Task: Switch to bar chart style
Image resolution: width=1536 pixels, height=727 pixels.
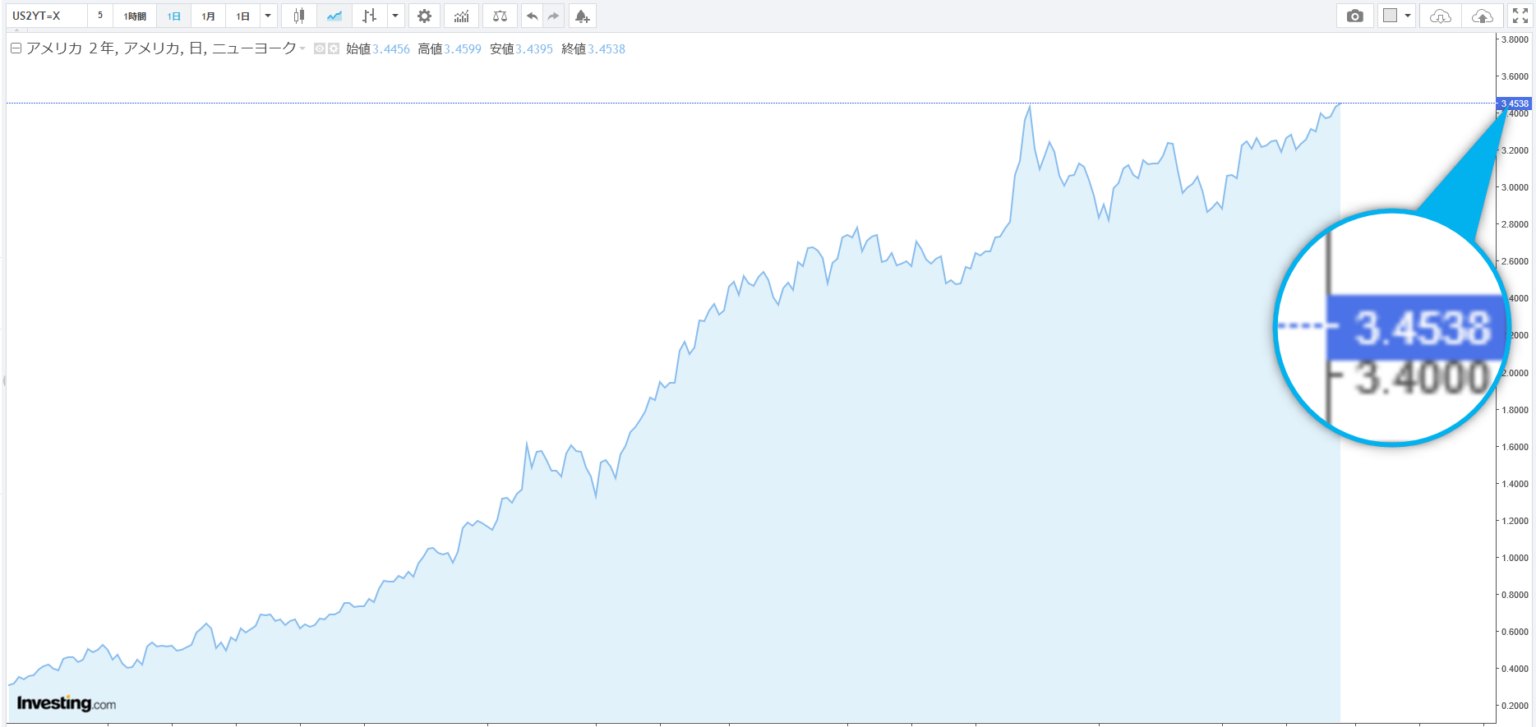Action: [x=370, y=16]
